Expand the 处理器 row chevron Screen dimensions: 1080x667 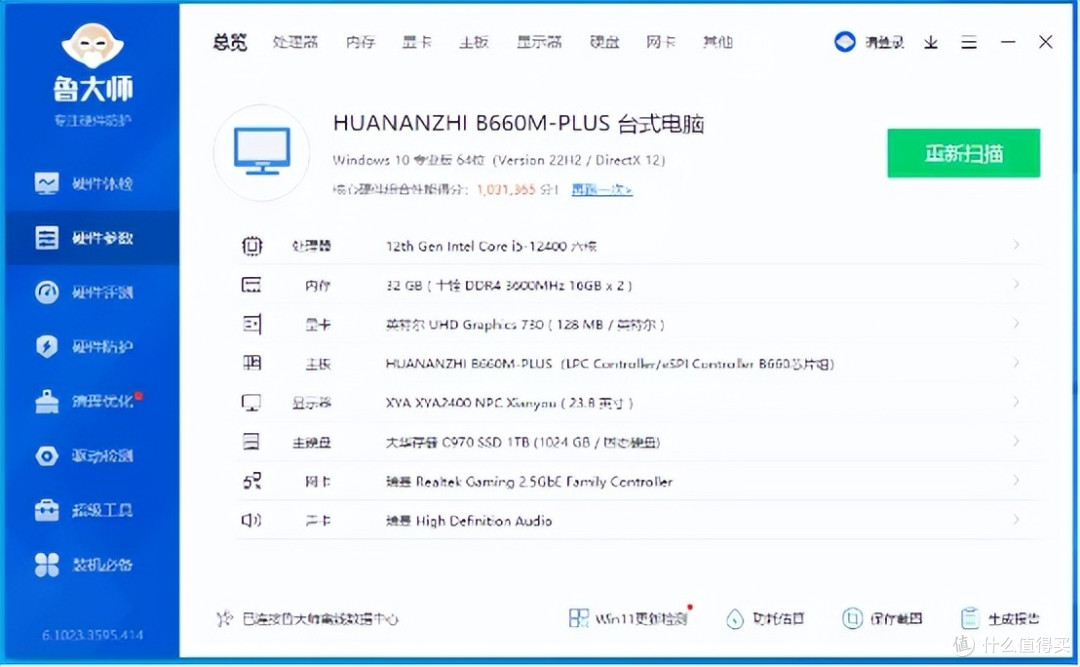[x=1016, y=245]
